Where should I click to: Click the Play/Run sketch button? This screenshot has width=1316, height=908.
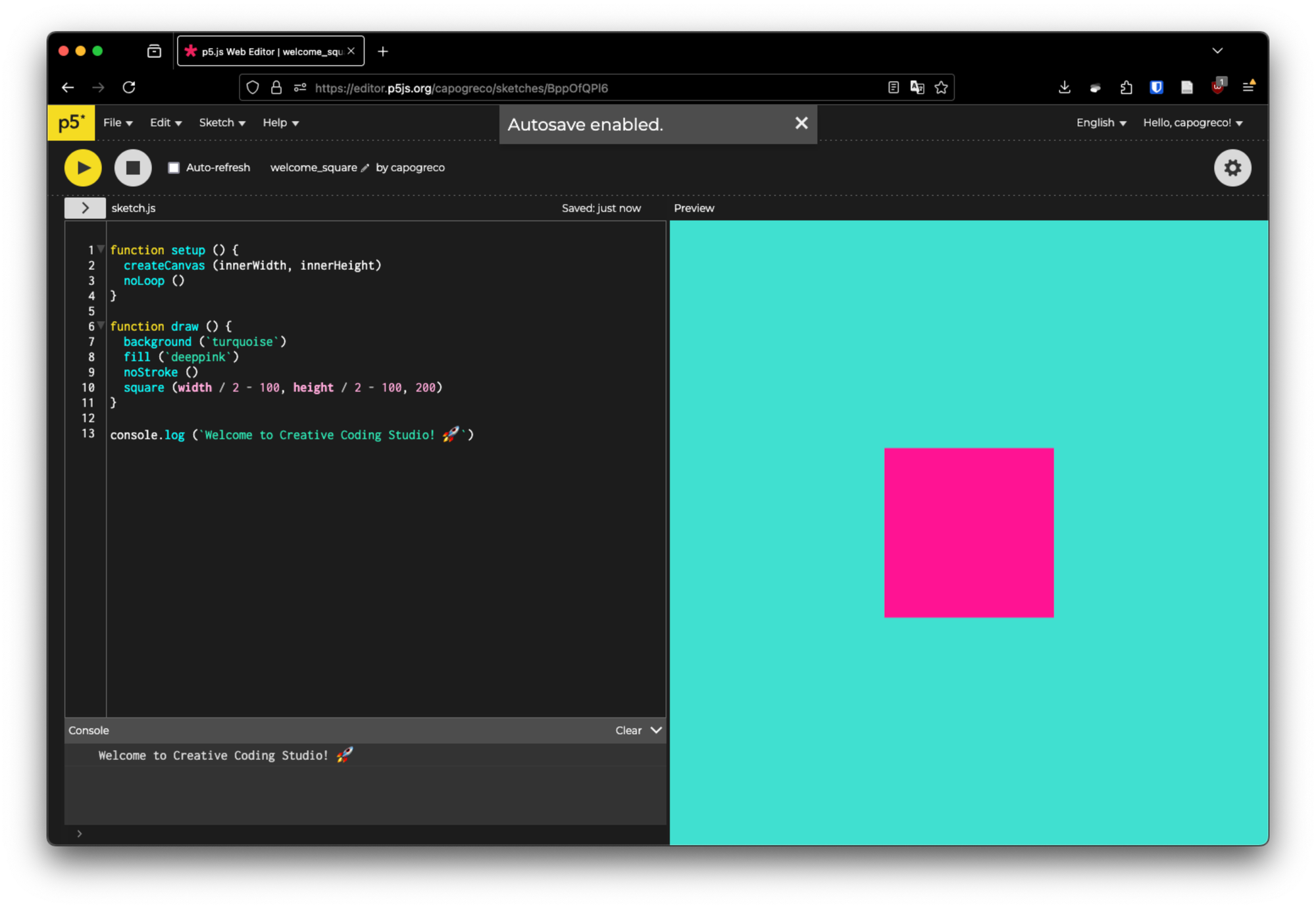click(x=83, y=167)
